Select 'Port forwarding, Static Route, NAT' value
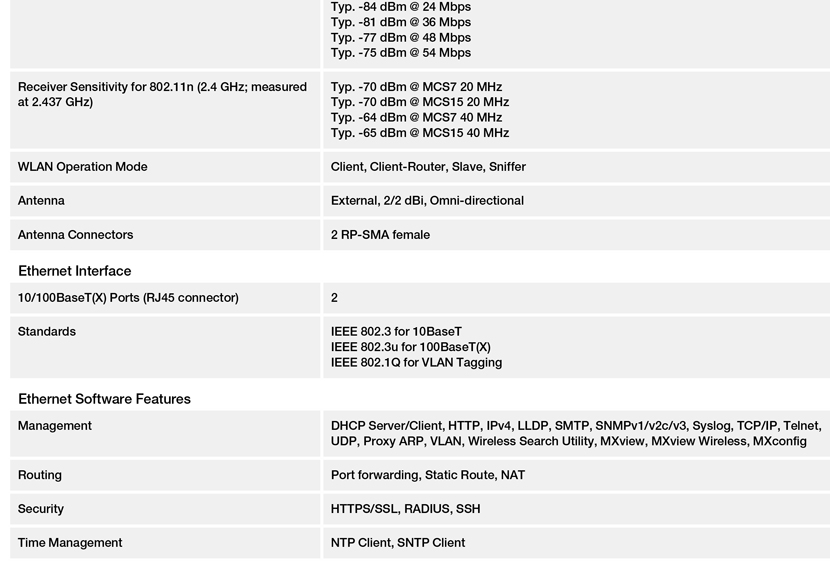830x565 pixels. (428, 475)
